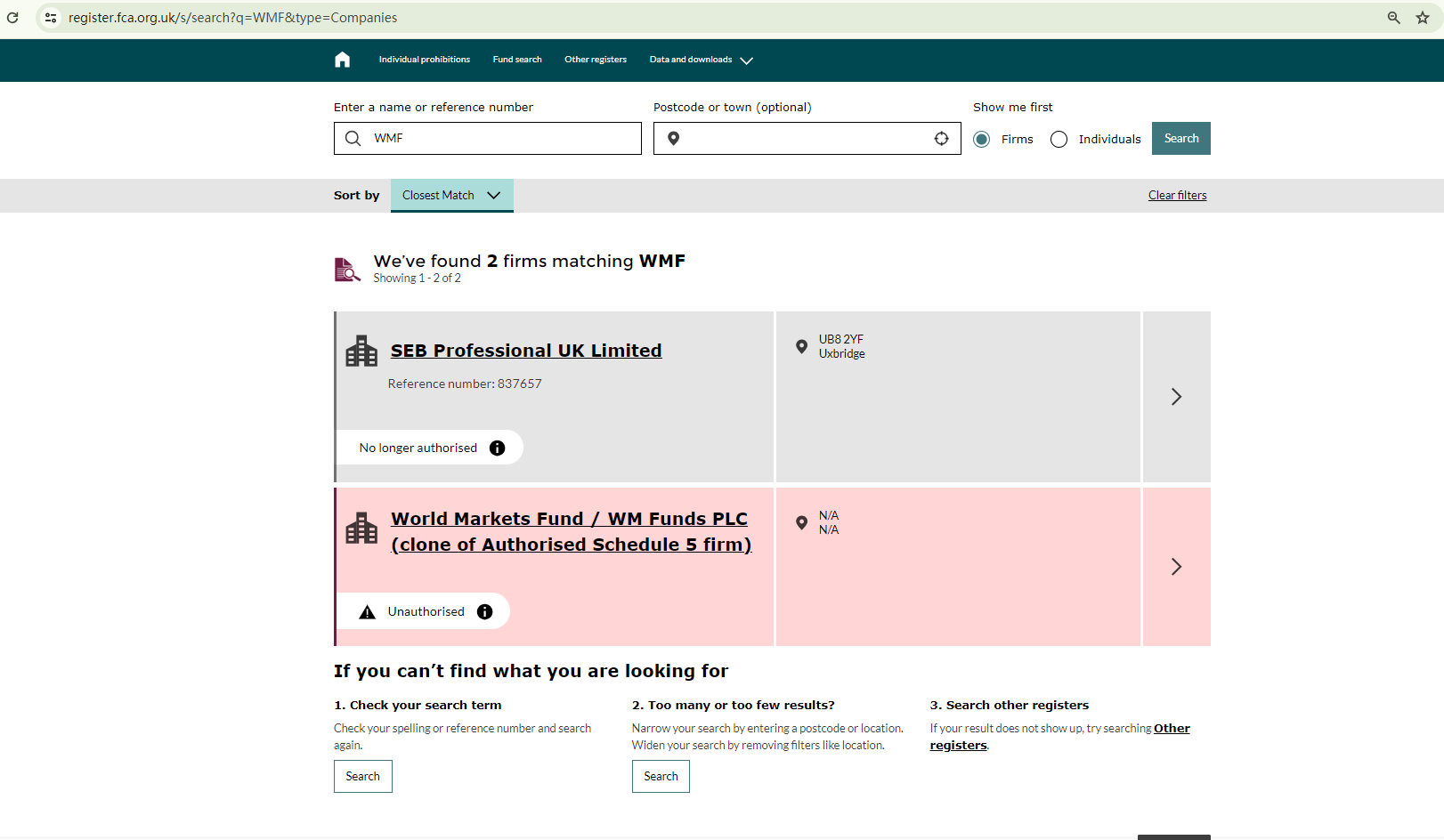Image resolution: width=1444 pixels, height=840 pixels.
Task: Open info icon beside No longer authorised
Action: pyautogui.click(x=498, y=448)
